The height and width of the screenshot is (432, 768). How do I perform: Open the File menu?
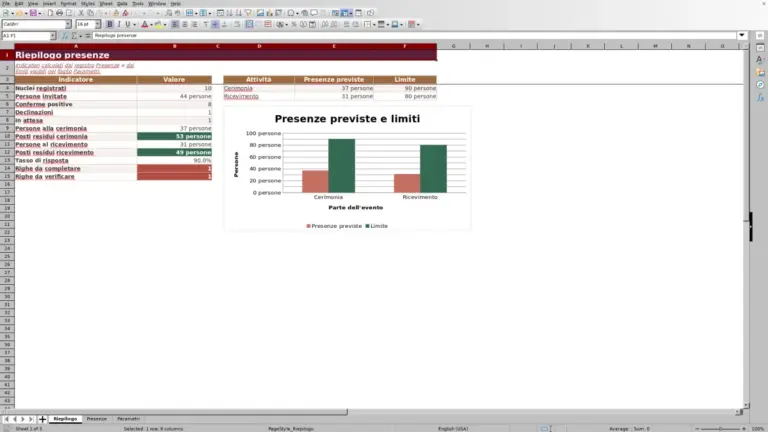click(x=6, y=3)
